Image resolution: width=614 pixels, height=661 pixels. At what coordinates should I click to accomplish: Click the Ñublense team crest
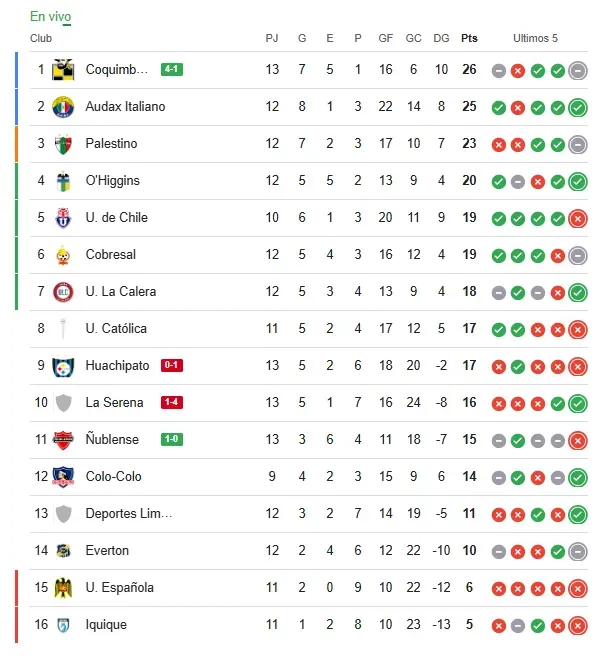(63, 440)
